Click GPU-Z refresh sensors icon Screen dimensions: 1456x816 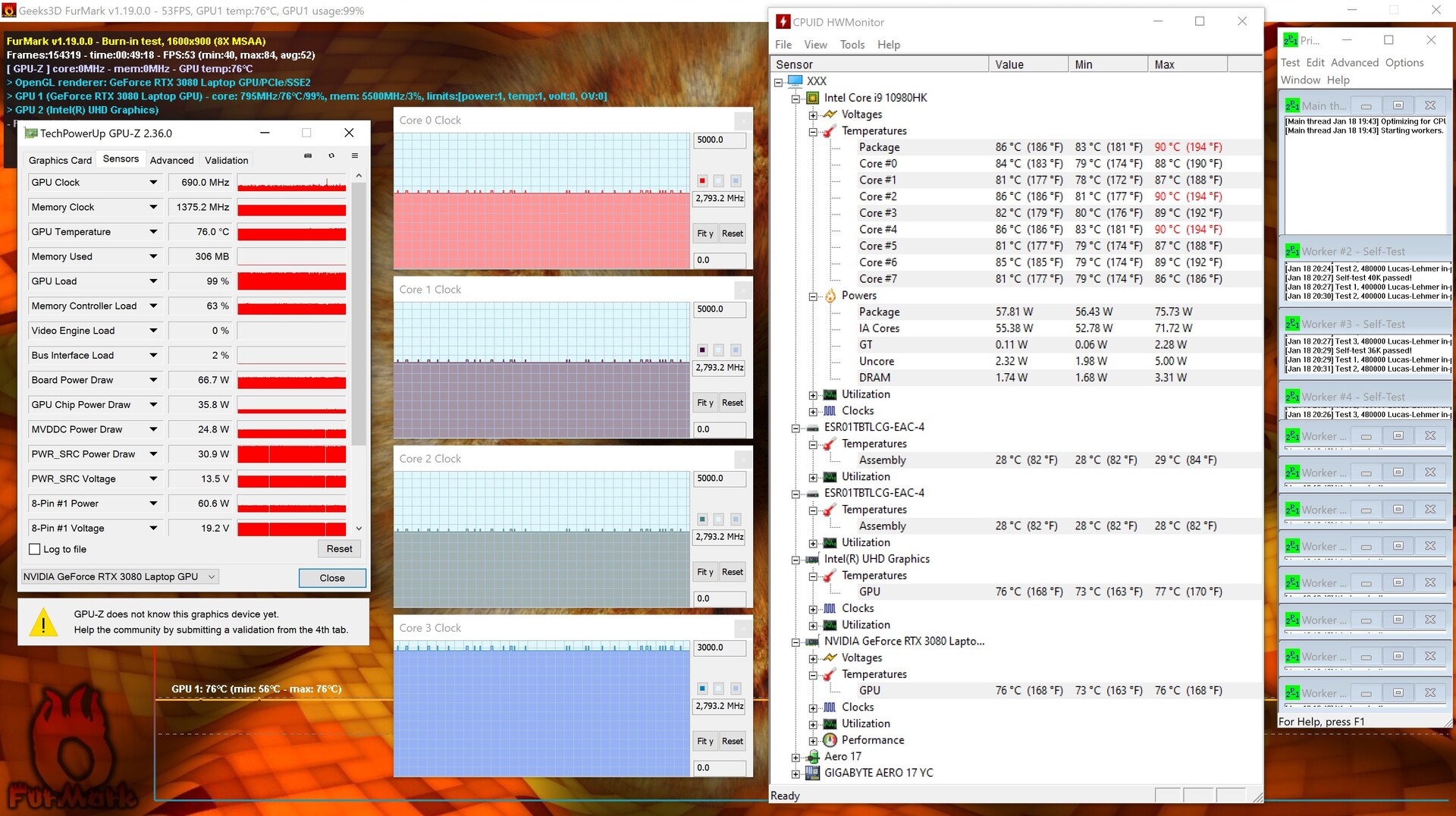tap(331, 156)
